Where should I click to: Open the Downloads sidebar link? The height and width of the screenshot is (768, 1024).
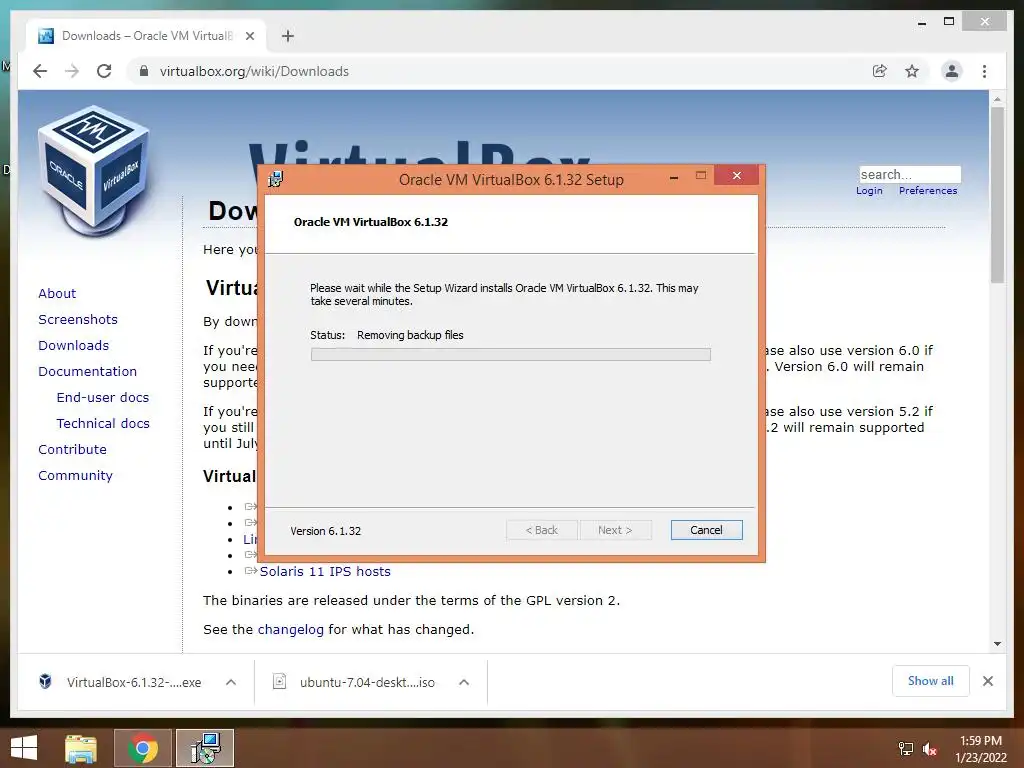(73, 345)
